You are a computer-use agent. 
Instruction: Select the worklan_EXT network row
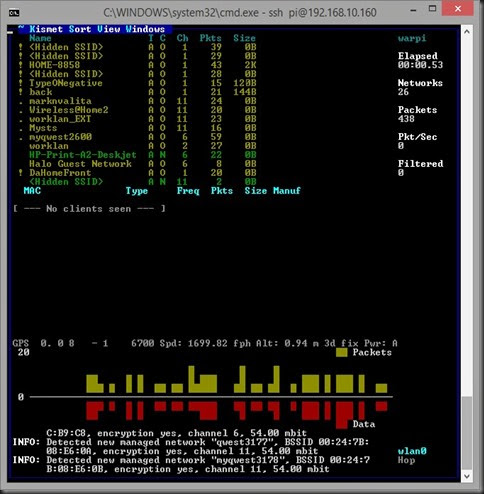pyautogui.click(x=138, y=119)
